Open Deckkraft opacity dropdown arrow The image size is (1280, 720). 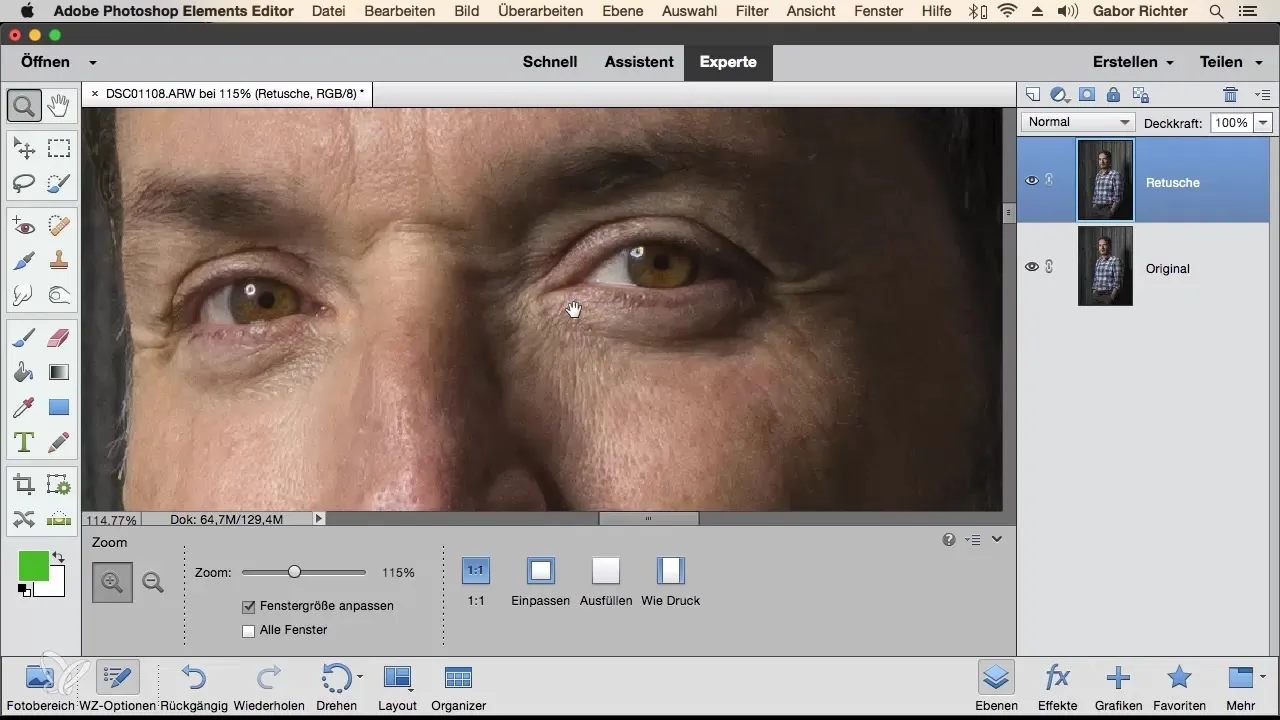point(1262,122)
